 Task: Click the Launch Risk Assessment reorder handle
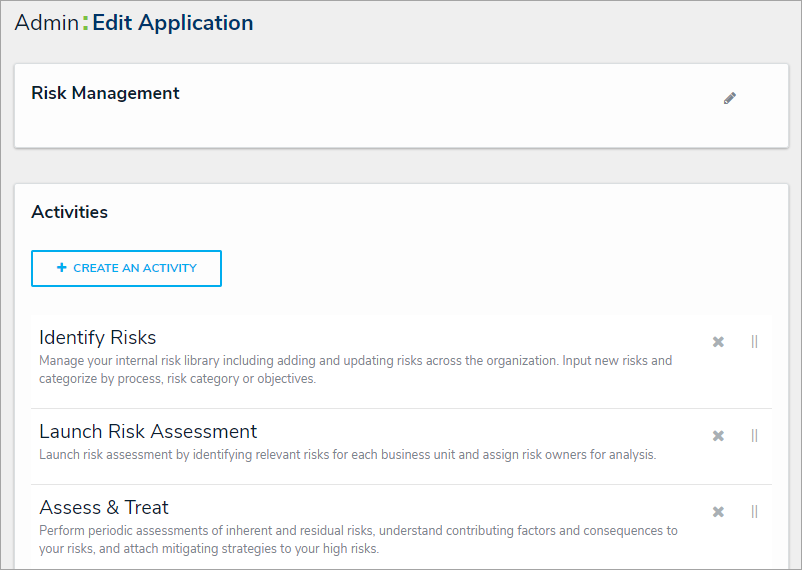click(754, 436)
